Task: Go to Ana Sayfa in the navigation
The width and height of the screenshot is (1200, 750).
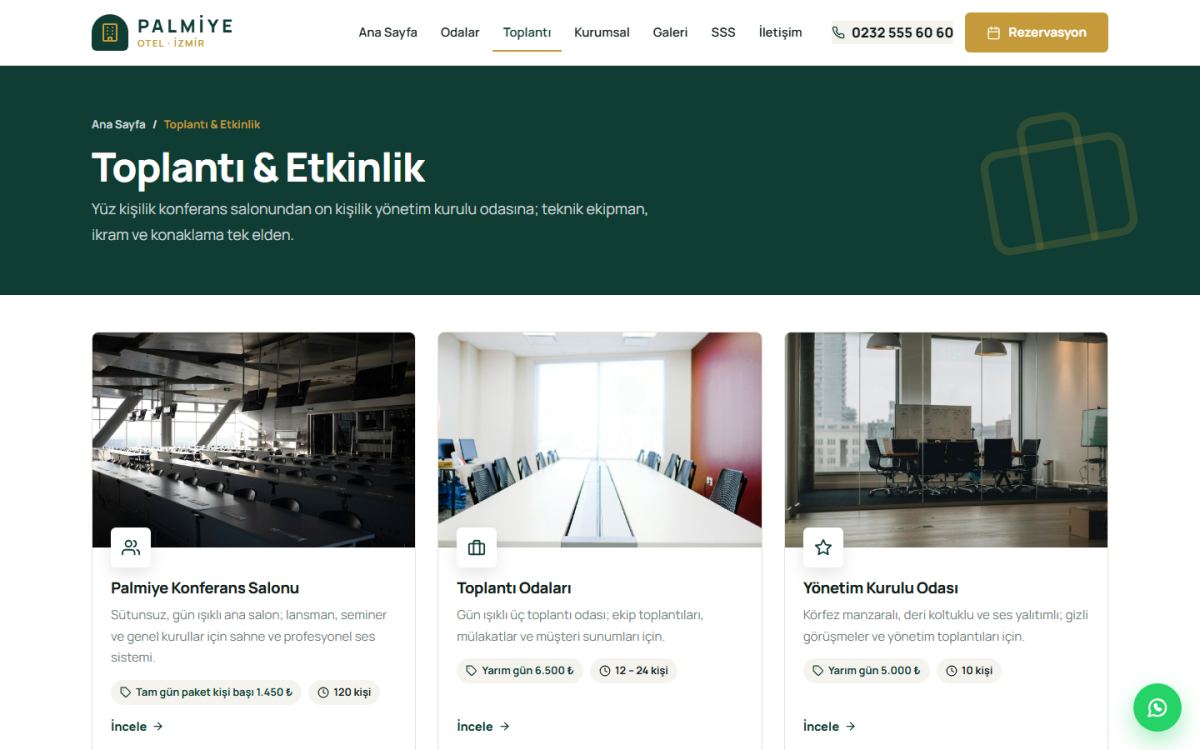Action: click(x=388, y=32)
